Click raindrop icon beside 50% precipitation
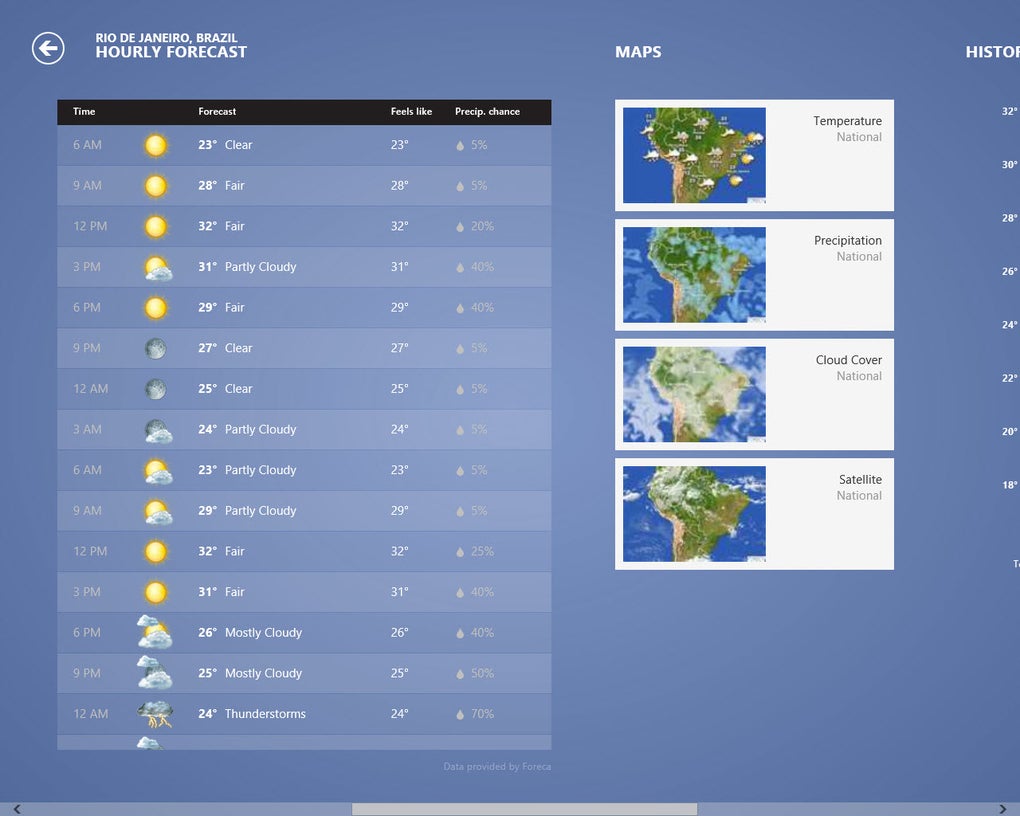 click(x=460, y=674)
